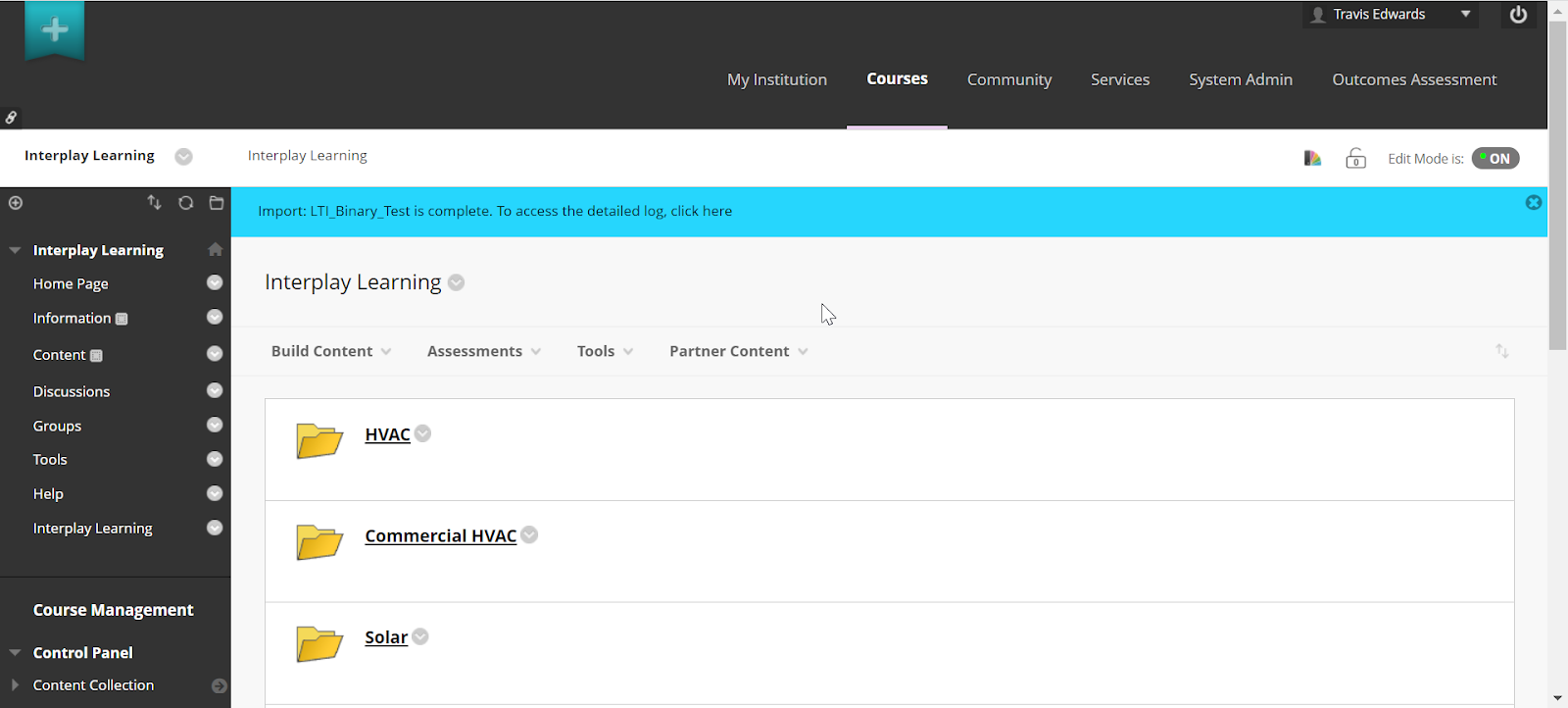The width and height of the screenshot is (1568, 708).
Task: Open the HVAC folder link
Action: pyautogui.click(x=387, y=434)
